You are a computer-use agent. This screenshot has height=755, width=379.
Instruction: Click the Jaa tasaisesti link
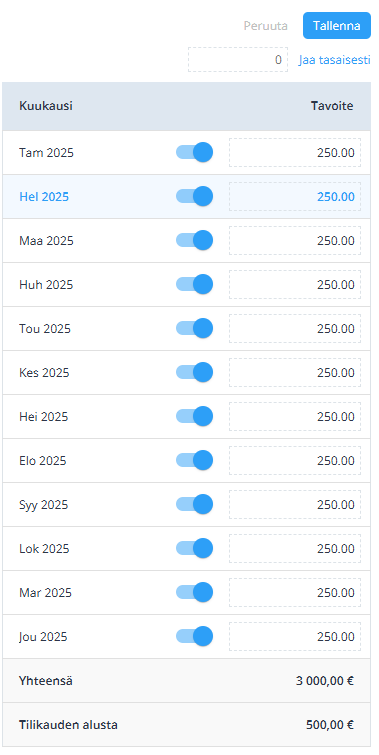point(334,60)
